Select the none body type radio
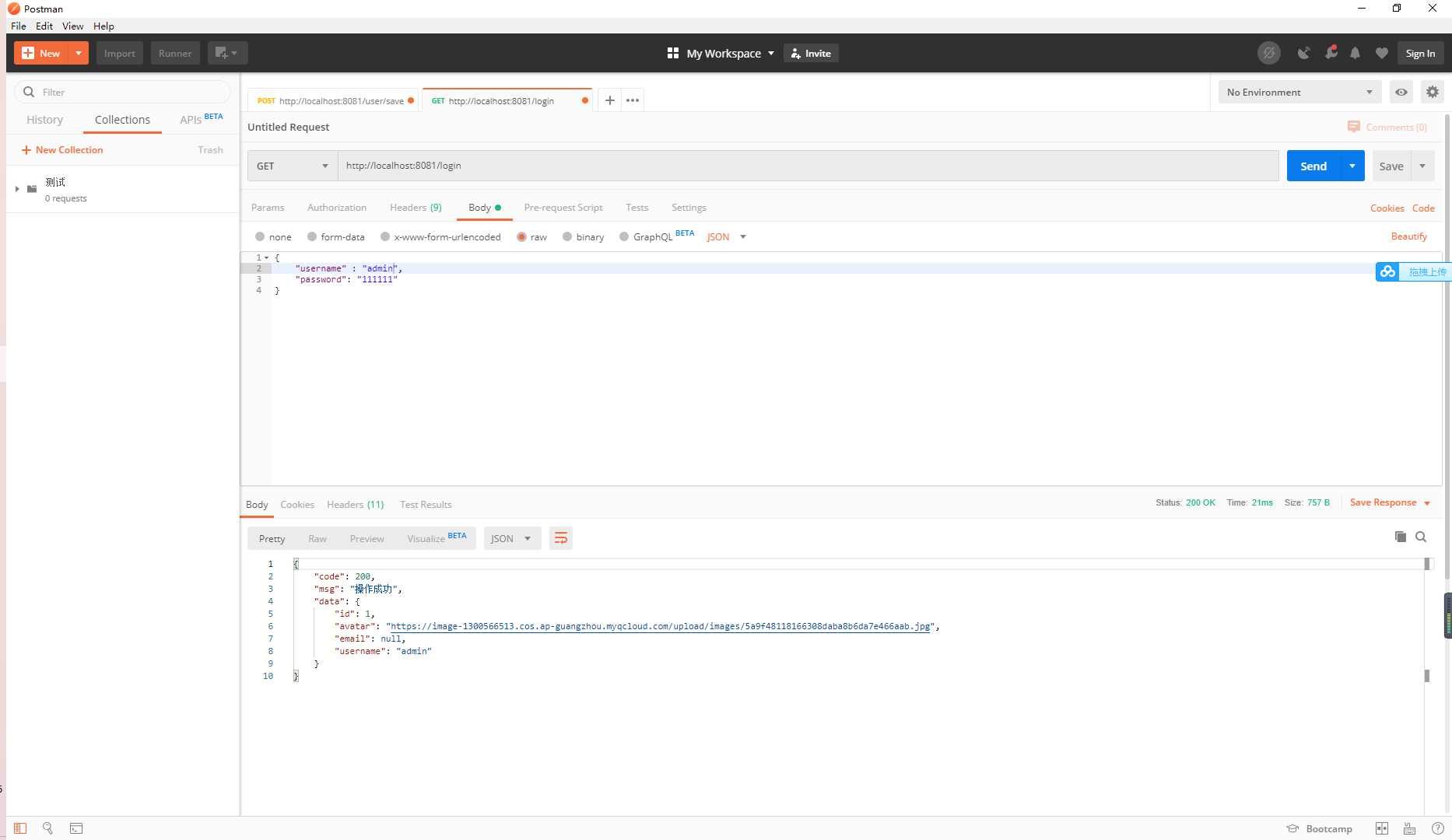 click(x=260, y=236)
